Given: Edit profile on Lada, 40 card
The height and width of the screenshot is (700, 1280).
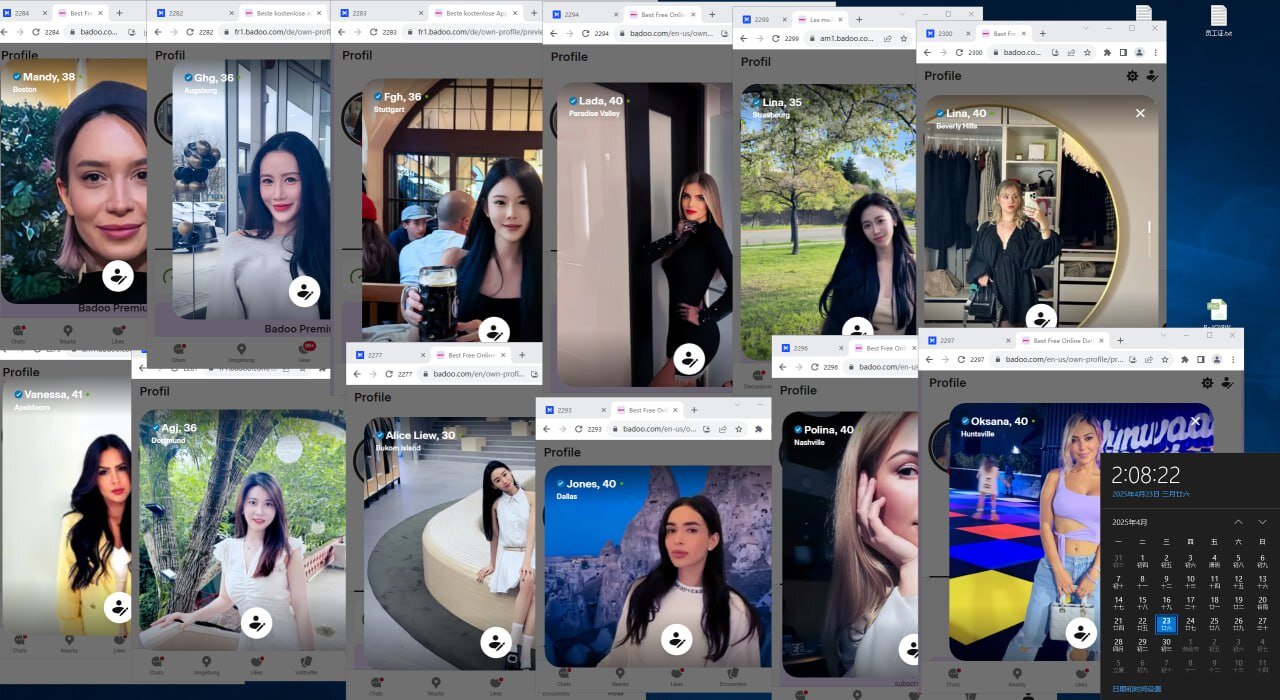Looking at the screenshot, I should [688, 358].
